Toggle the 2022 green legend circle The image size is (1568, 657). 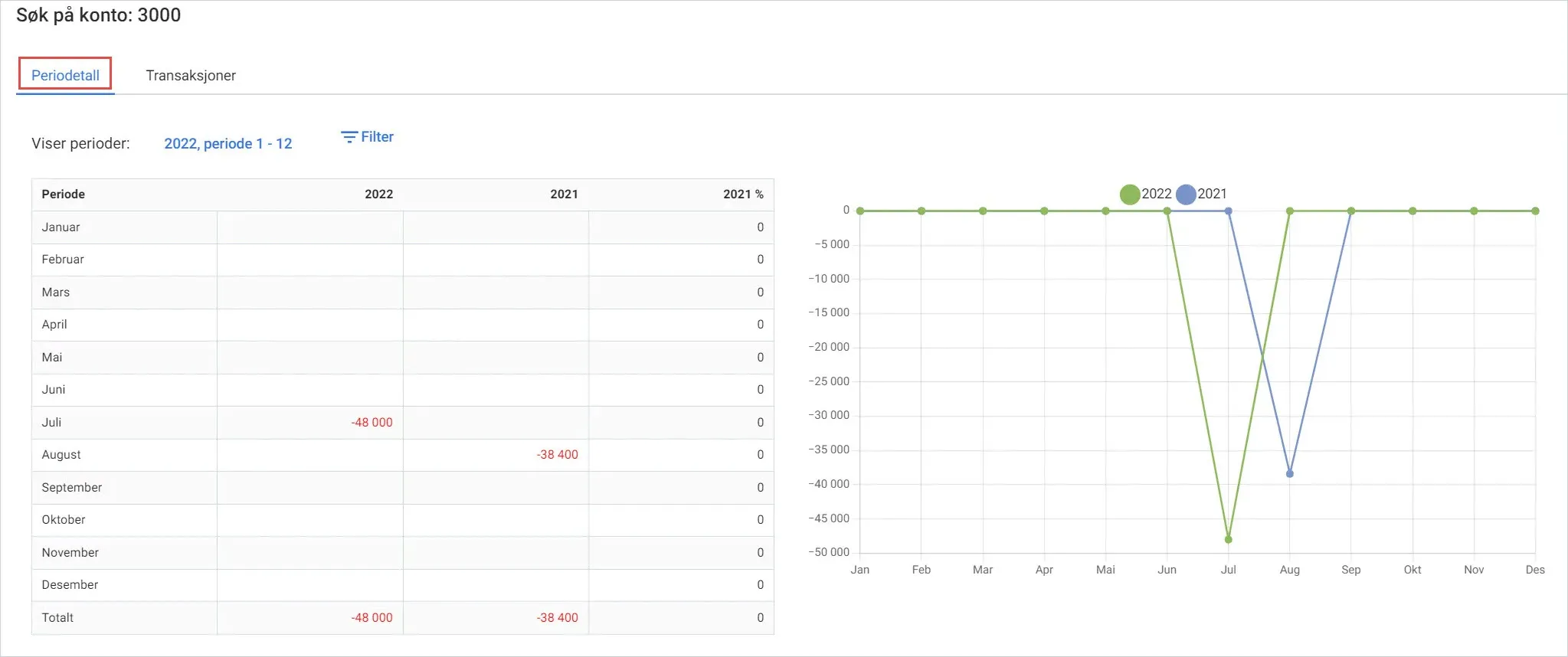tap(1130, 194)
